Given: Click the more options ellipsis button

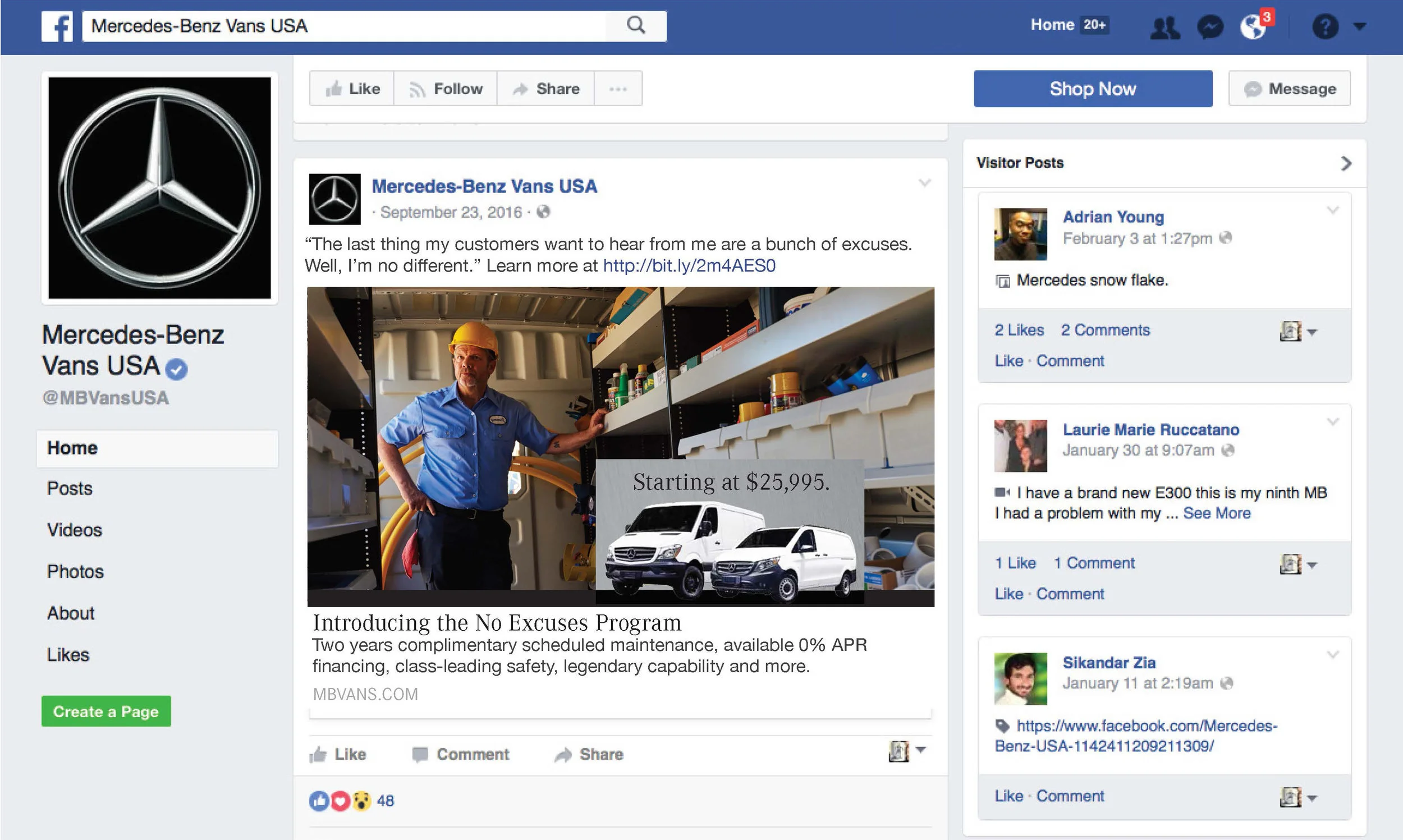Looking at the screenshot, I should pos(617,89).
